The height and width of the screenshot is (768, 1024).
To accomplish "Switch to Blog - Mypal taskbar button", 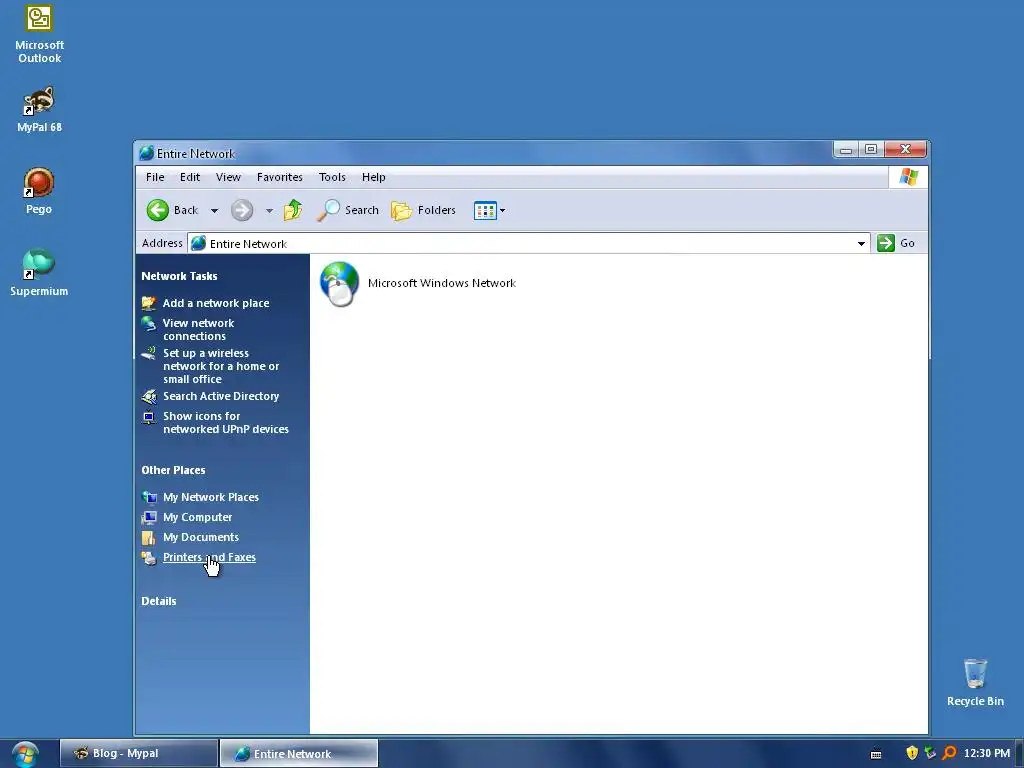I will tap(138, 754).
